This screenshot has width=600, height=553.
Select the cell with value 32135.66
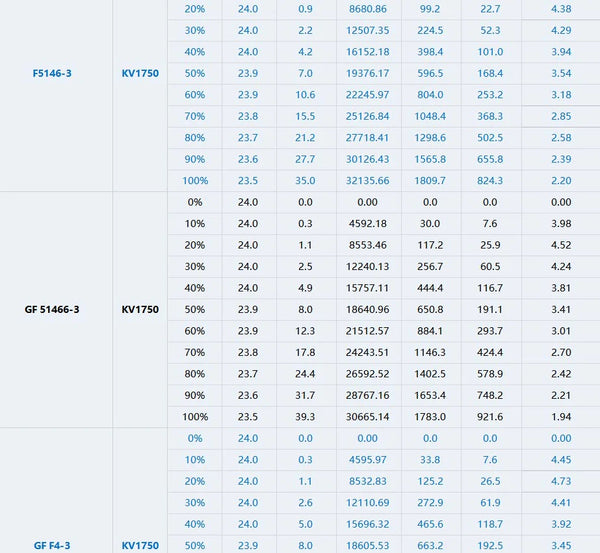(x=367, y=181)
